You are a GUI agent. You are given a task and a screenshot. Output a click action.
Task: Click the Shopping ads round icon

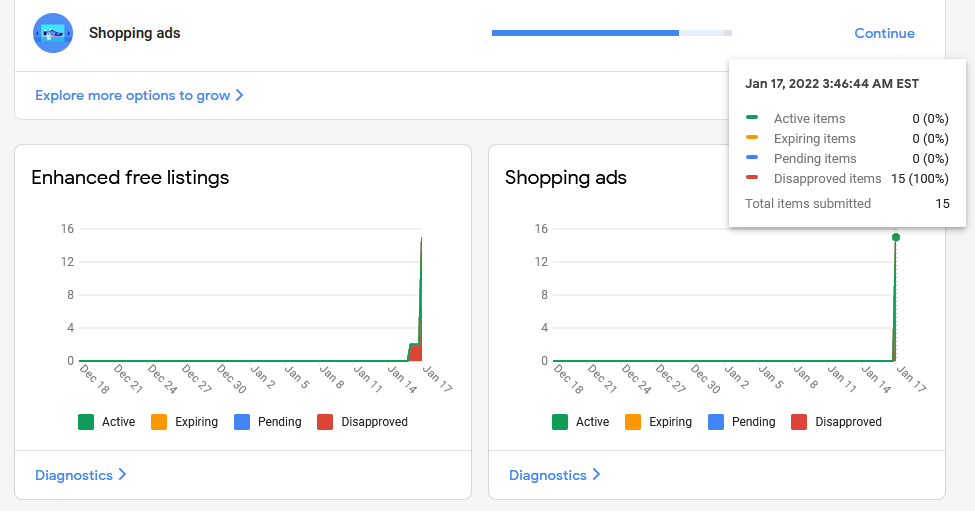tap(53, 33)
